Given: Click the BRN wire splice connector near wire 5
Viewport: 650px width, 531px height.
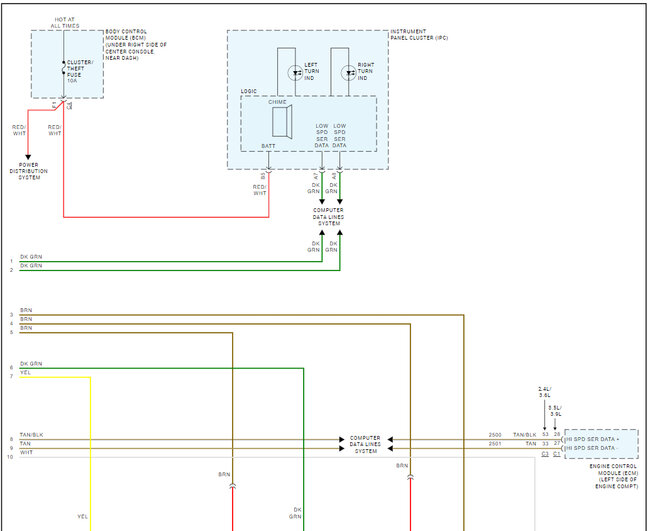Looking at the screenshot, I should tap(233, 486).
